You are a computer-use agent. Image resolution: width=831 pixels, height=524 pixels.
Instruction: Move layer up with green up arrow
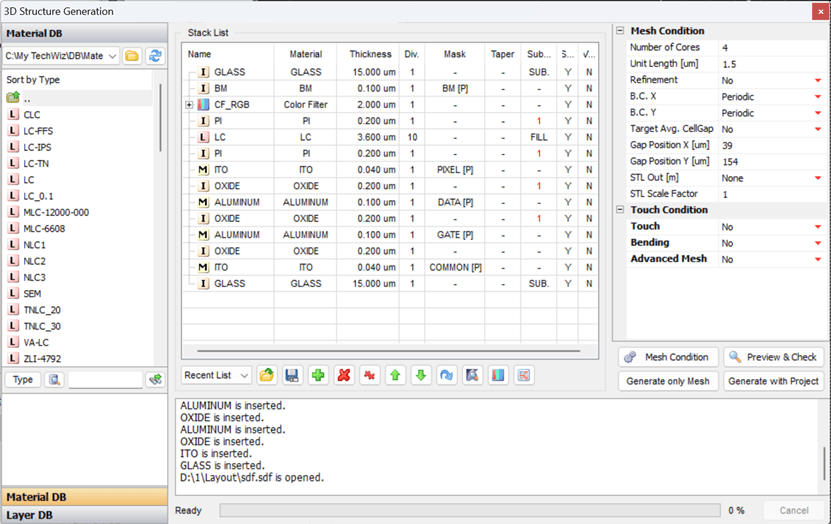[x=395, y=375]
